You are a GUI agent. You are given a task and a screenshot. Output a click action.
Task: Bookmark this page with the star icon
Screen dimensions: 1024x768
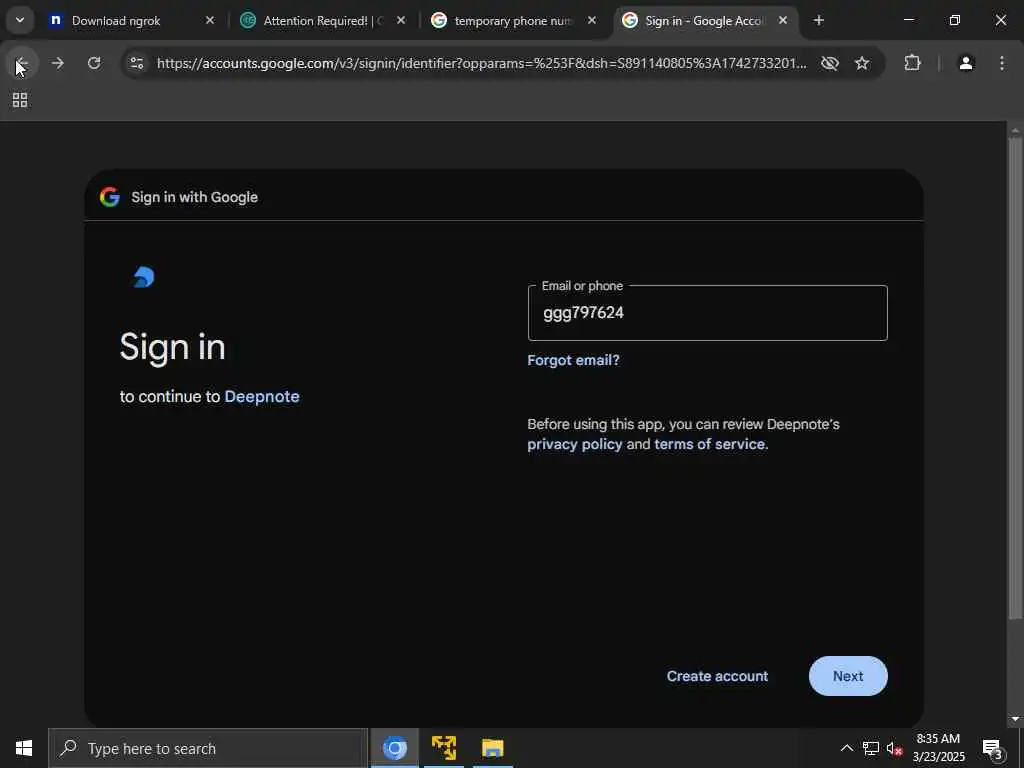click(862, 63)
